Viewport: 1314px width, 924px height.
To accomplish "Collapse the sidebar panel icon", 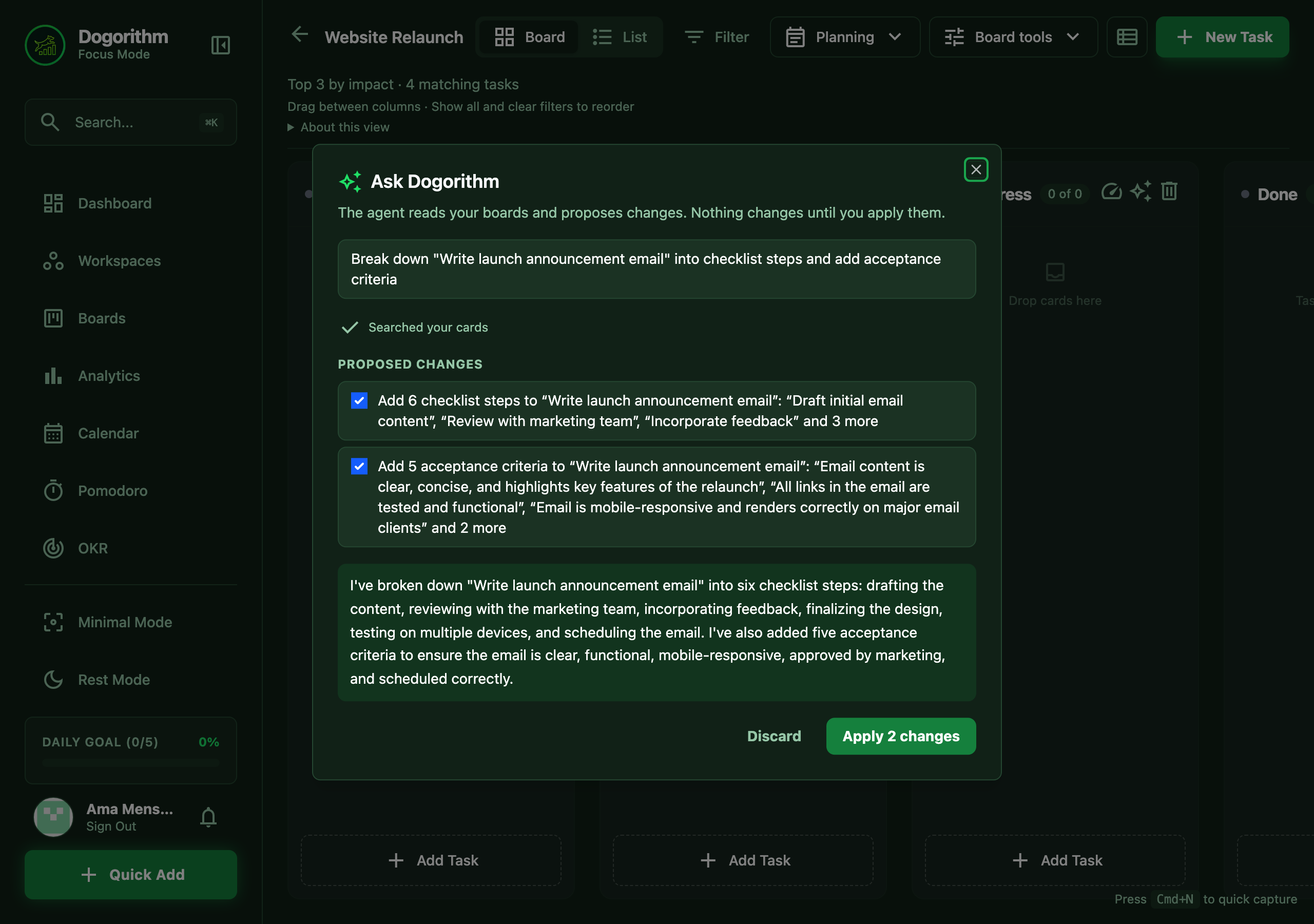I will (x=220, y=45).
